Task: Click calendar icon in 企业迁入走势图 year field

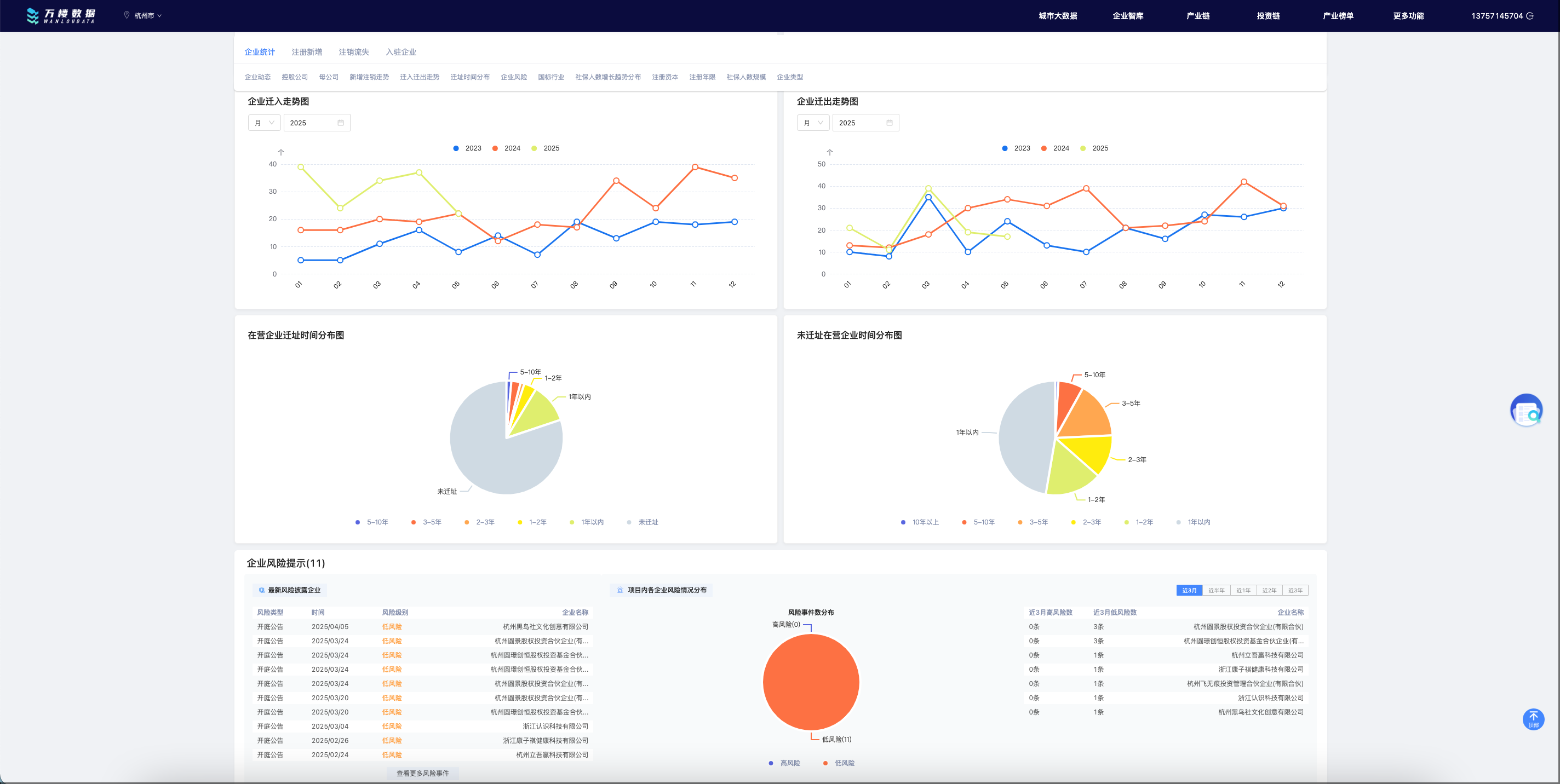Action: point(340,123)
